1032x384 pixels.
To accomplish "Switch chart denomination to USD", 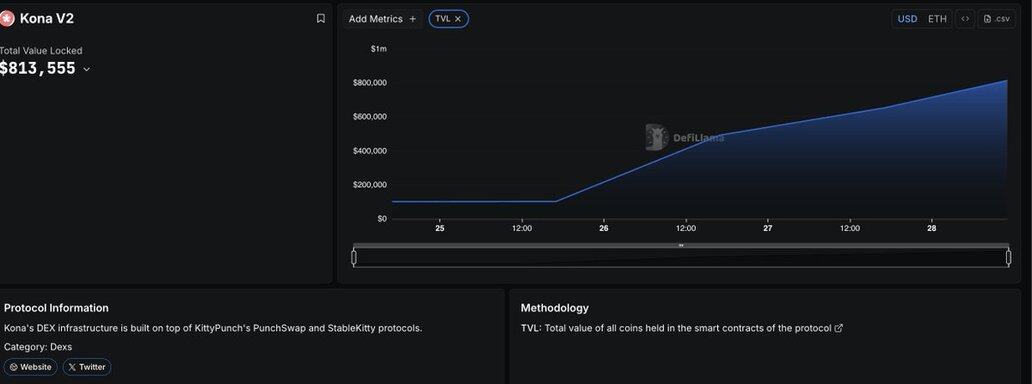I will coord(908,19).
